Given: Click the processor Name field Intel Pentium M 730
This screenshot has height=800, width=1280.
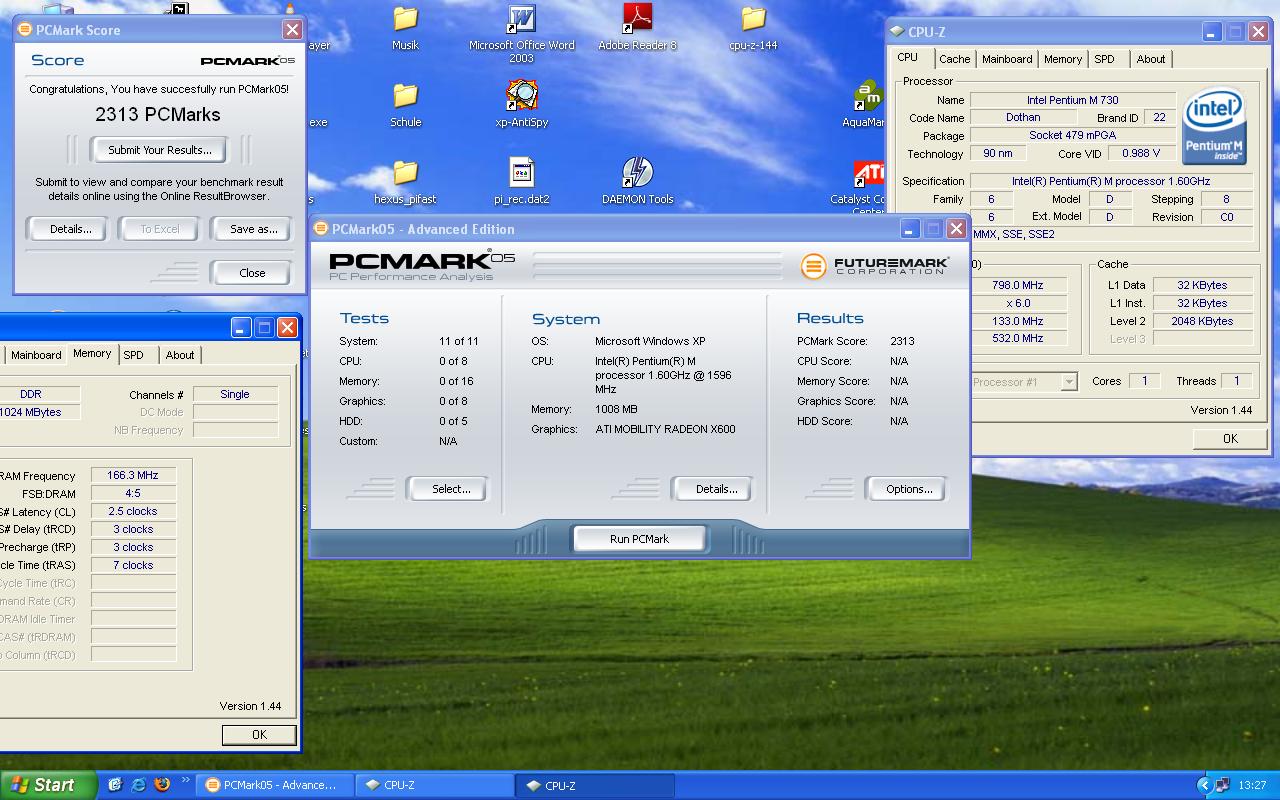Looking at the screenshot, I should tap(1073, 100).
